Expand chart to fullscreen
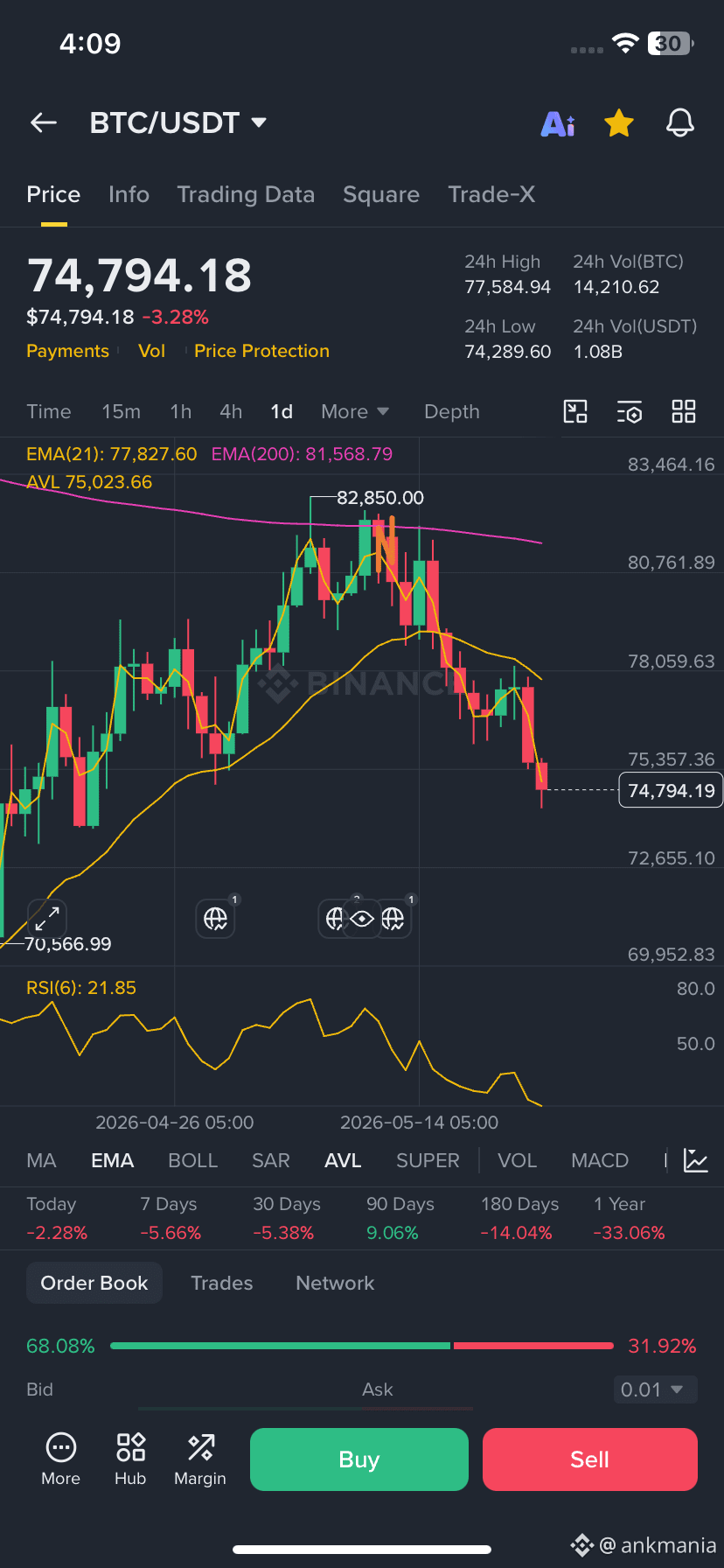The image size is (724, 1568). pyautogui.click(x=47, y=919)
